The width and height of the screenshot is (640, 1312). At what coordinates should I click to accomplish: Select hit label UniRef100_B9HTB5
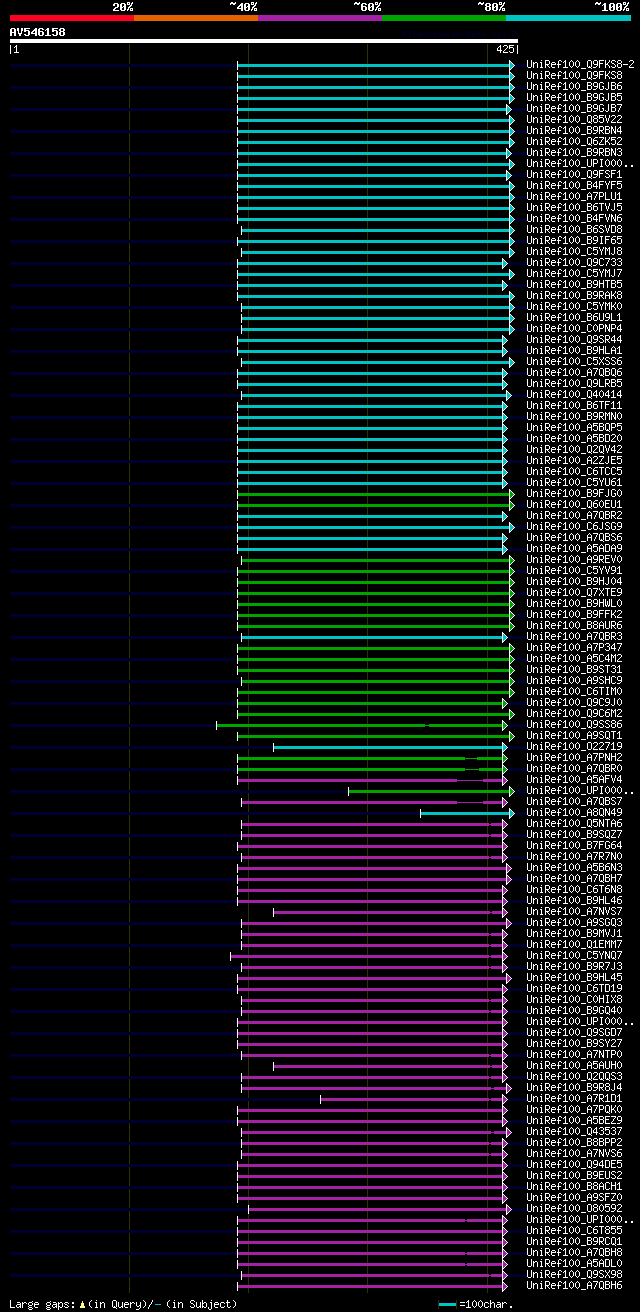pyautogui.click(x=575, y=284)
